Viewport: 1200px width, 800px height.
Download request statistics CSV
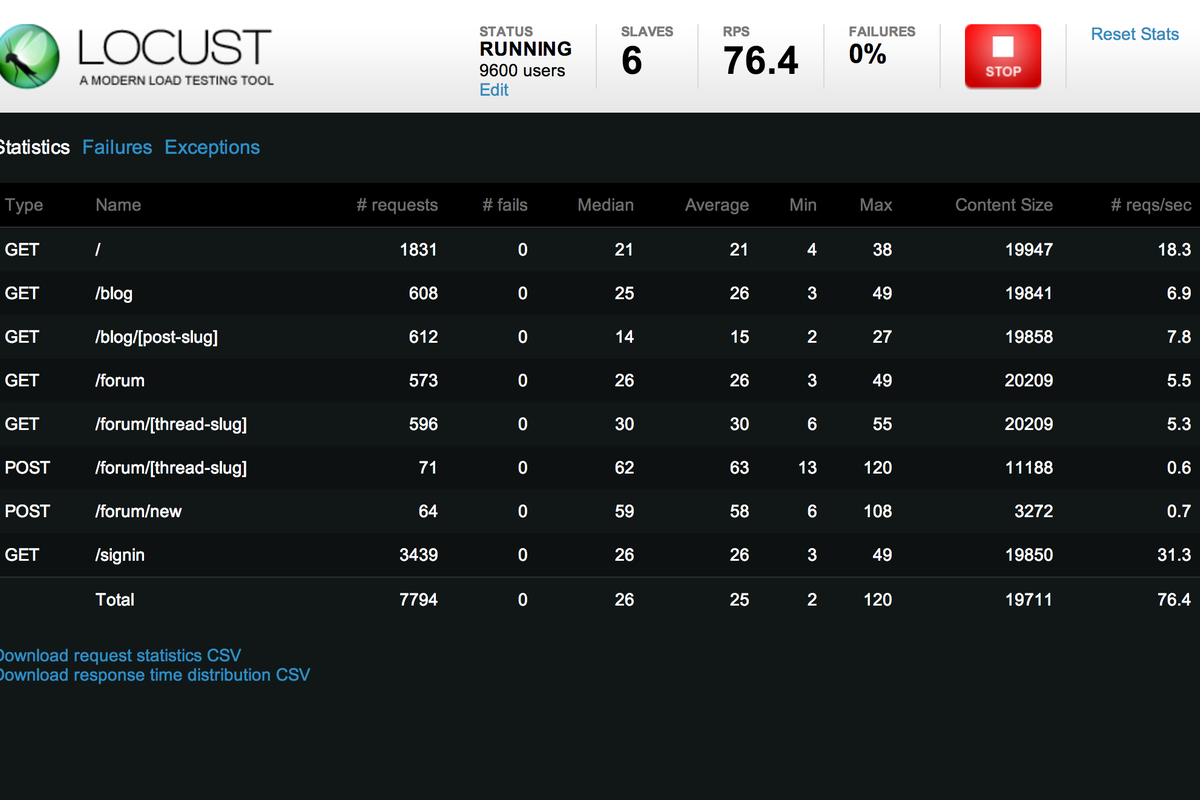coord(119,656)
